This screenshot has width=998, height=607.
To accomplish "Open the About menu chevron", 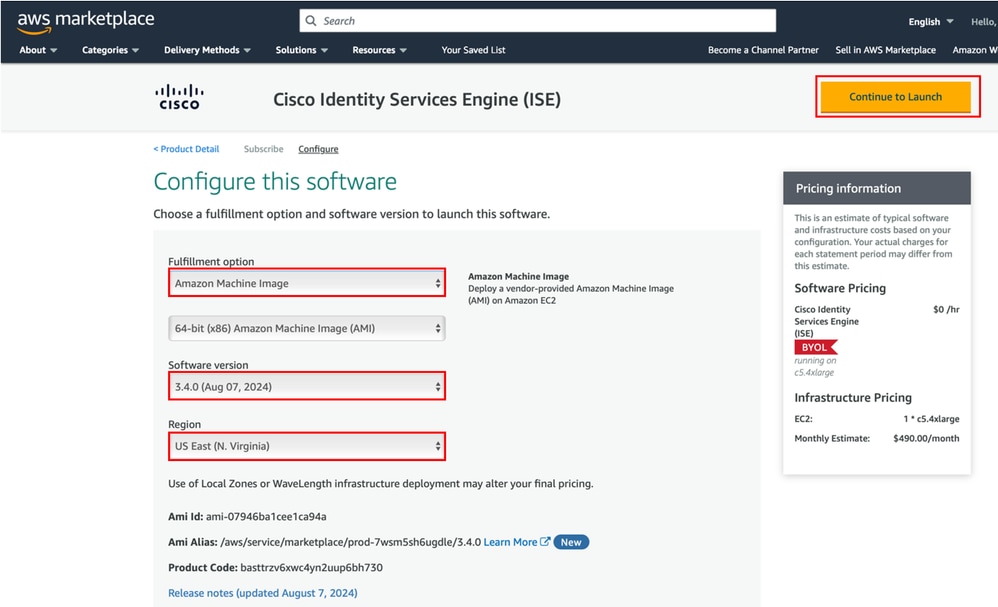I will coord(55,49).
